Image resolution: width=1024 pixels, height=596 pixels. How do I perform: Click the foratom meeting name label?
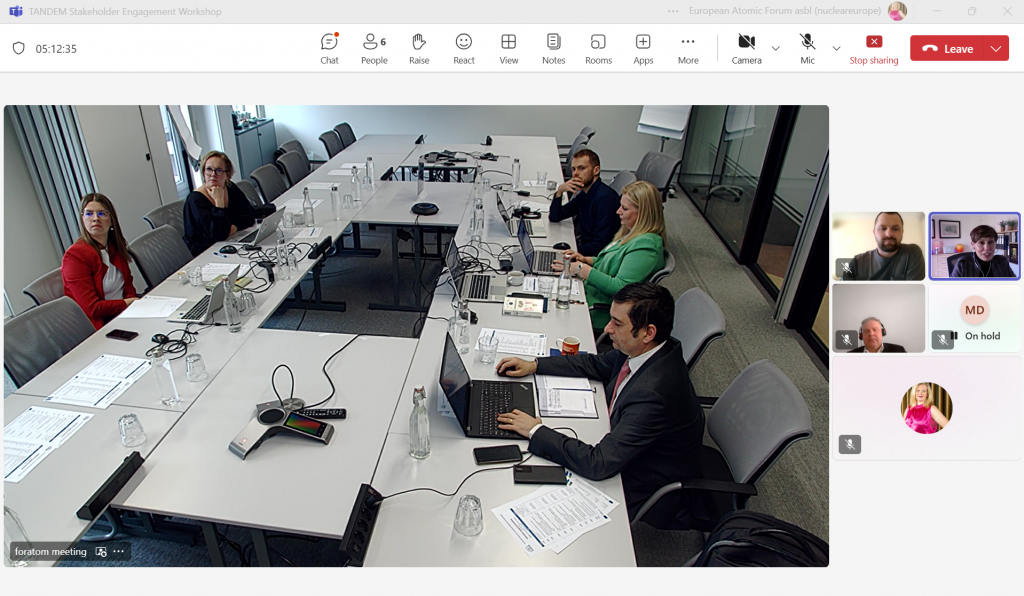pos(50,552)
